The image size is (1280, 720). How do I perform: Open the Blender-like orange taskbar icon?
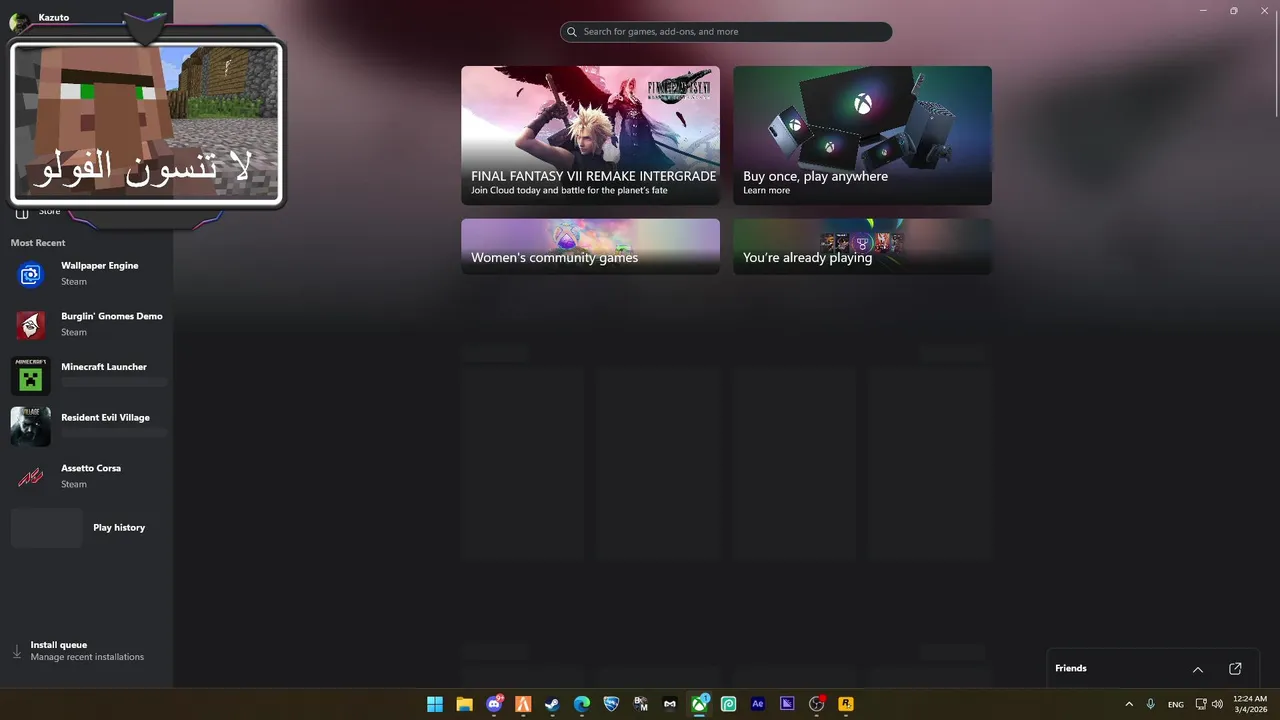tap(523, 704)
